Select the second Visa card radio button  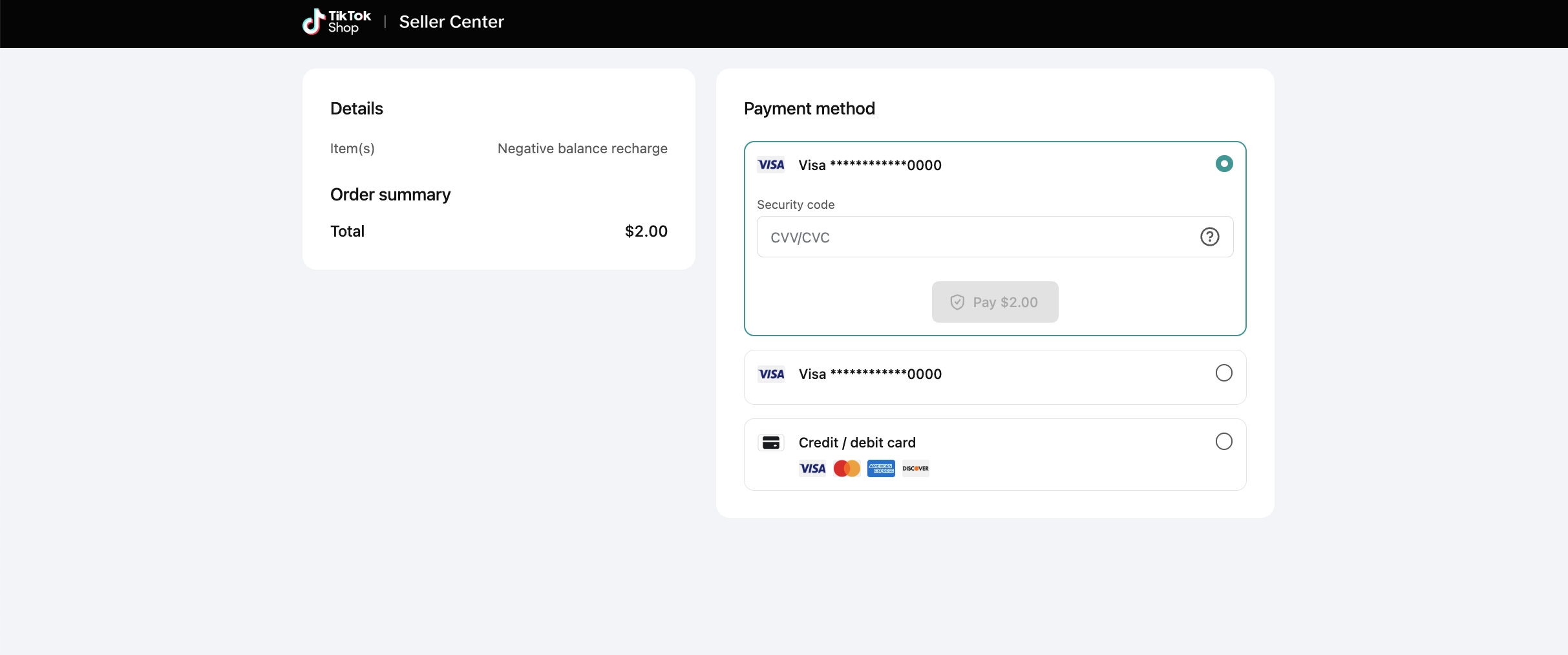(1224, 373)
